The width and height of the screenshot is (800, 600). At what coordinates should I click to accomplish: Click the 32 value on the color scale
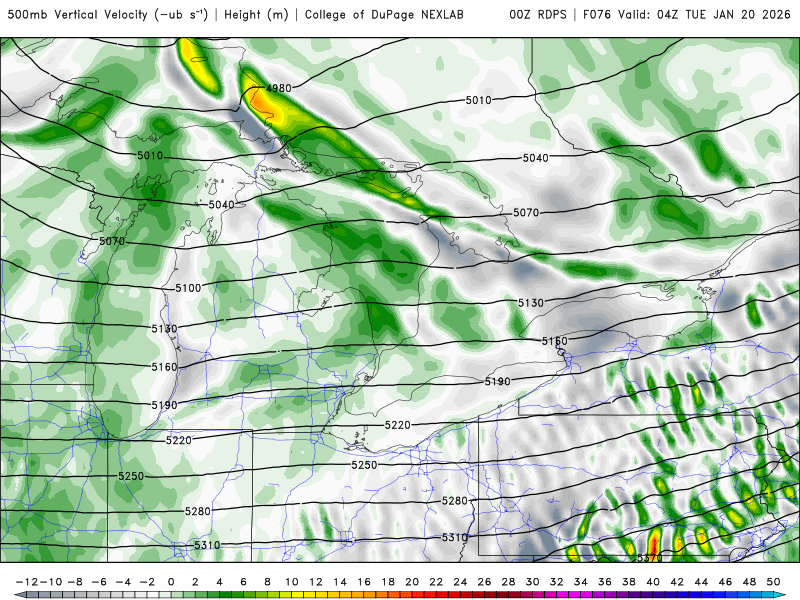[557, 582]
